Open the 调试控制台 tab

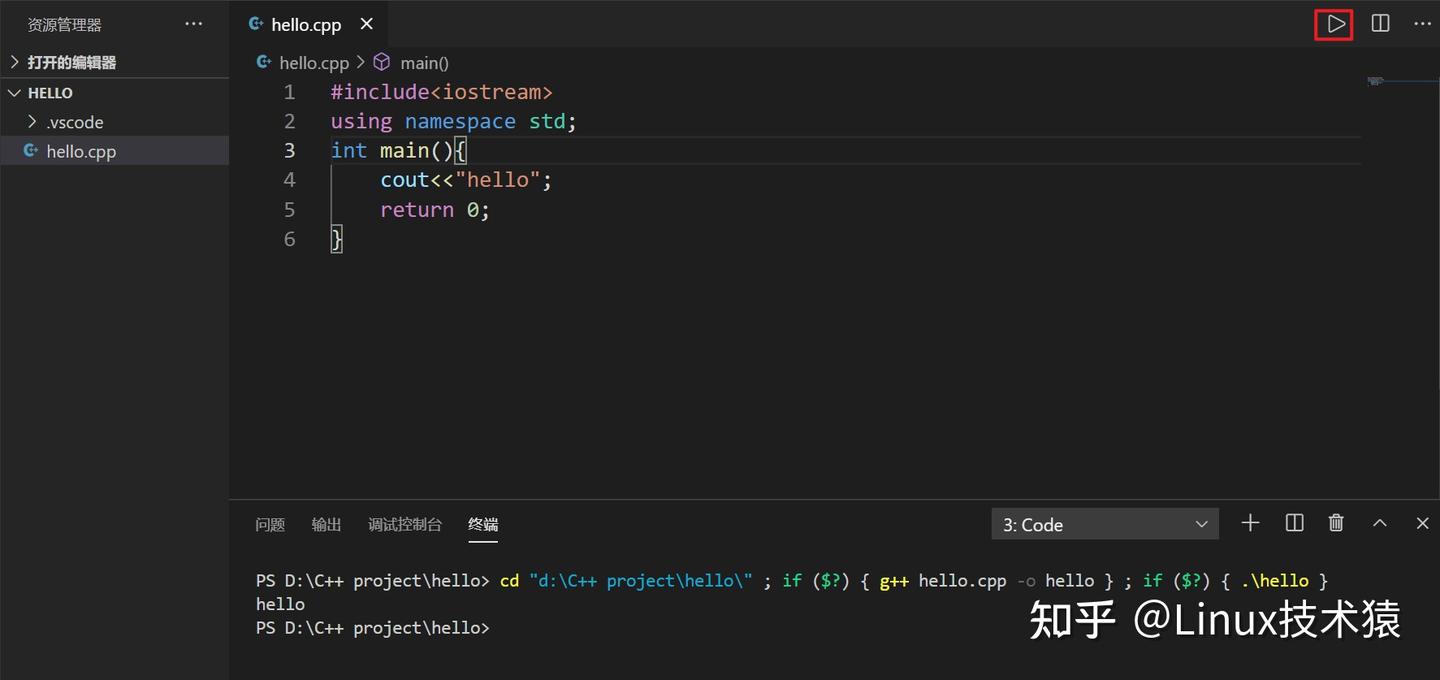[404, 524]
